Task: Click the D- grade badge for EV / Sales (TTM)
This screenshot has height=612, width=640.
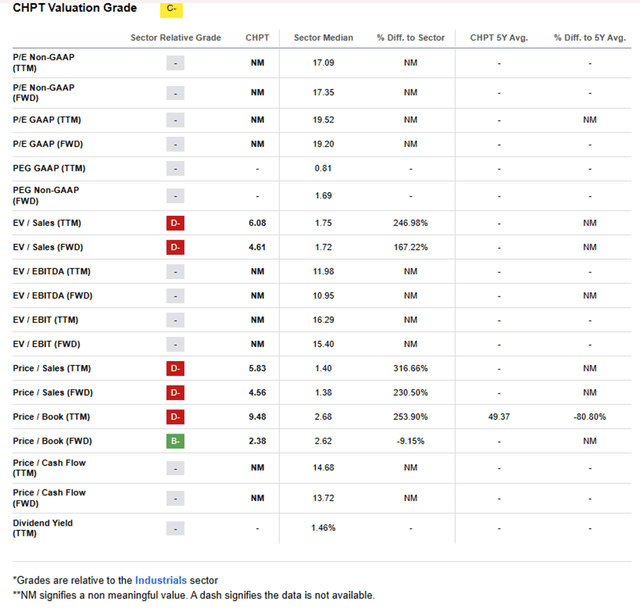Action: tap(175, 223)
